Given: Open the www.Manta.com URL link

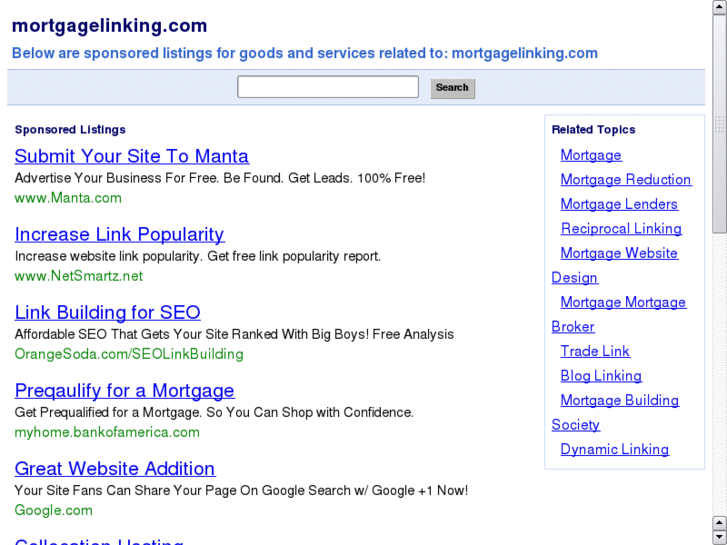Looking at the screenshot, I should click(68, 198).
